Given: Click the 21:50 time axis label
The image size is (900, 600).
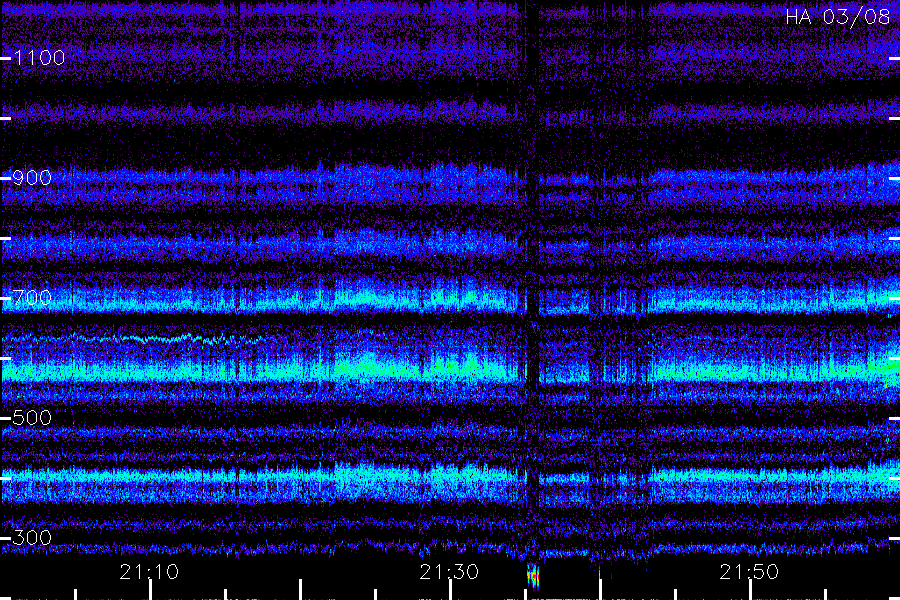Looking at the screenshot, I should click(x=749, y=572).
